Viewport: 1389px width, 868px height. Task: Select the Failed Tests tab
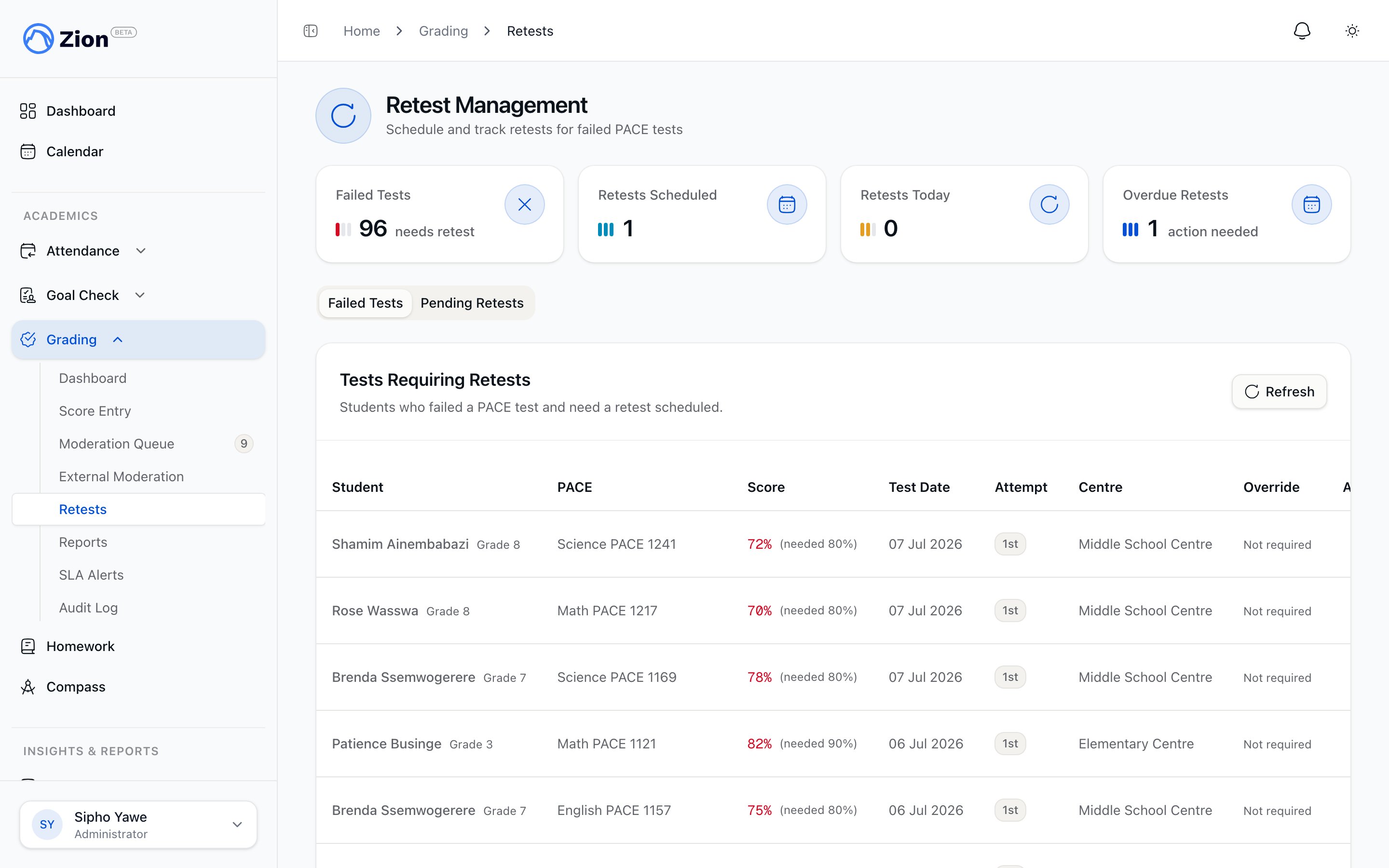point(365,302)
